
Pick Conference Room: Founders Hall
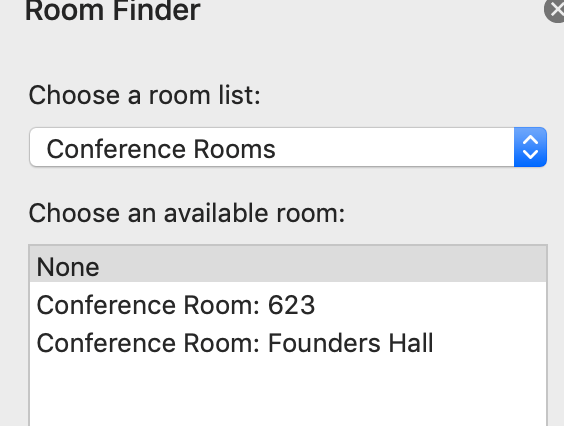tap(288, 343)
